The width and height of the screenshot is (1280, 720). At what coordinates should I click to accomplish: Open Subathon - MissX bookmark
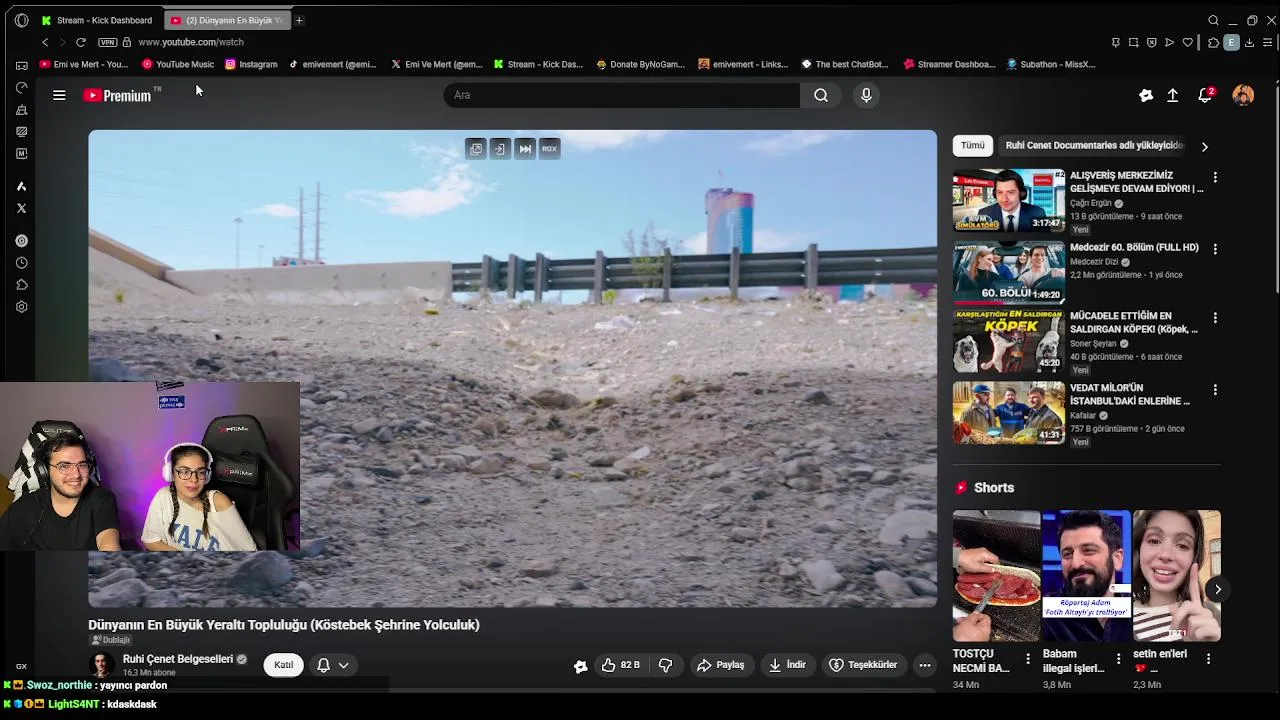[x=1051, y=64]
